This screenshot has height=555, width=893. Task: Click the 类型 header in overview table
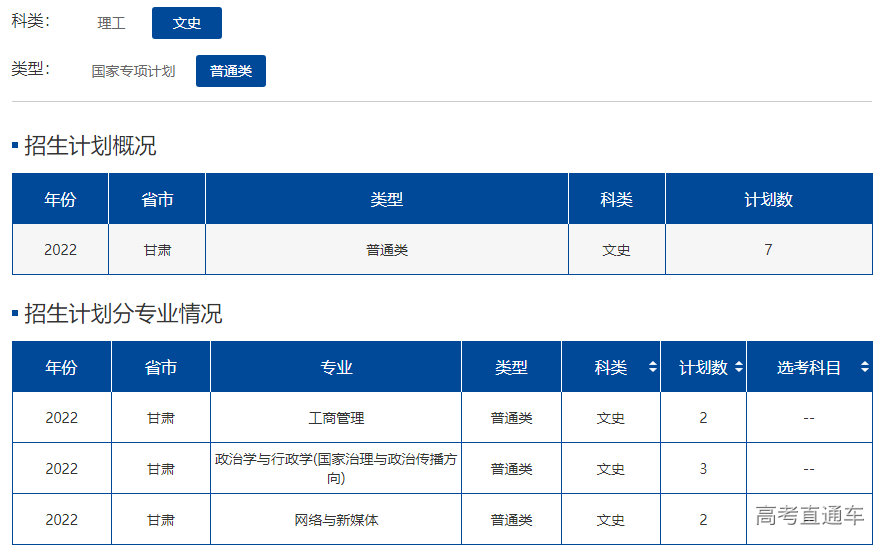[386, 199]
